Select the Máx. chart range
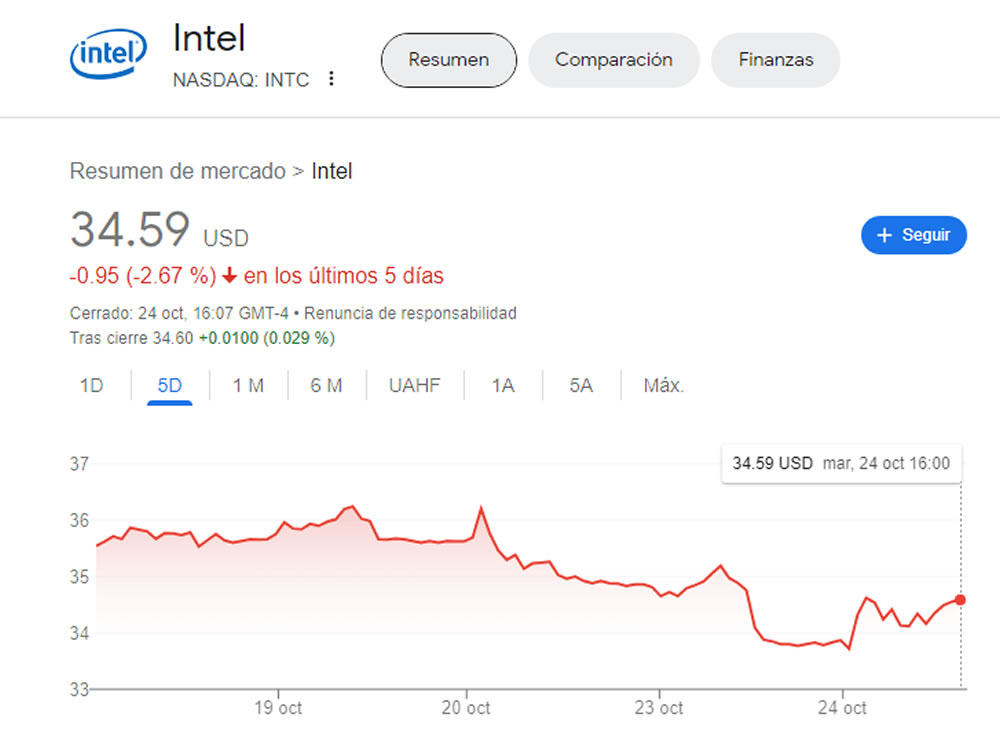Screen dimensions: 1000x729 [x=663, y=385]
